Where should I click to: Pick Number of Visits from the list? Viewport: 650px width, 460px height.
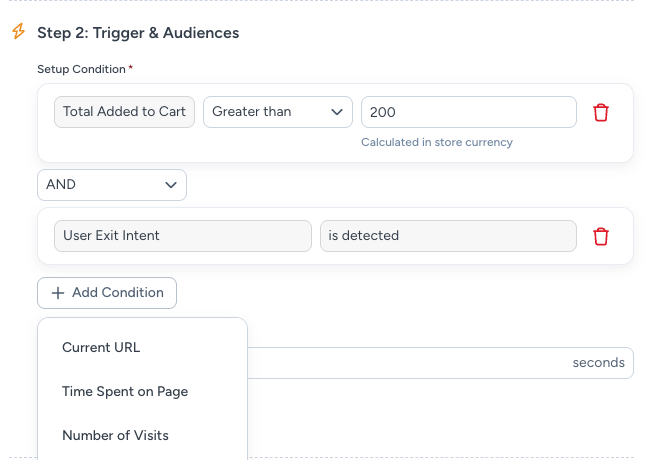115,435
